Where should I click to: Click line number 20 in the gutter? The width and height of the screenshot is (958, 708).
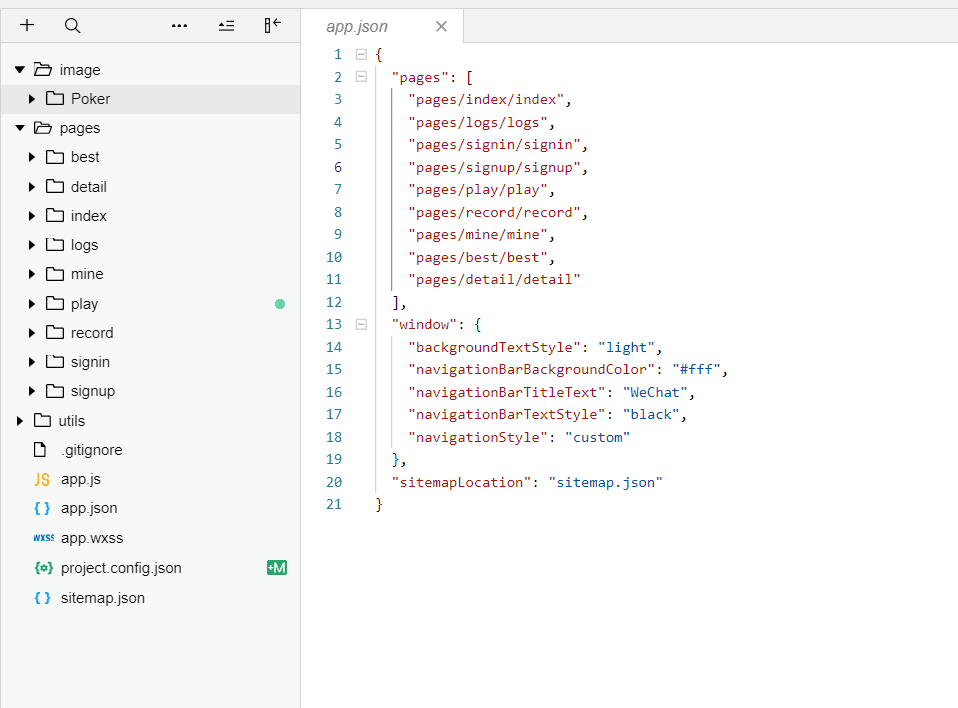click(334, 482)
